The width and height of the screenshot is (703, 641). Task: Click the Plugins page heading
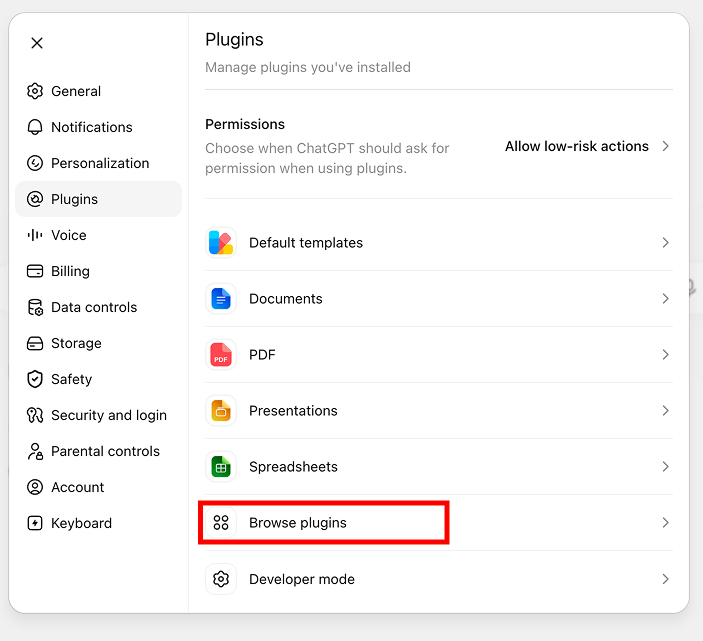[234, 40]
